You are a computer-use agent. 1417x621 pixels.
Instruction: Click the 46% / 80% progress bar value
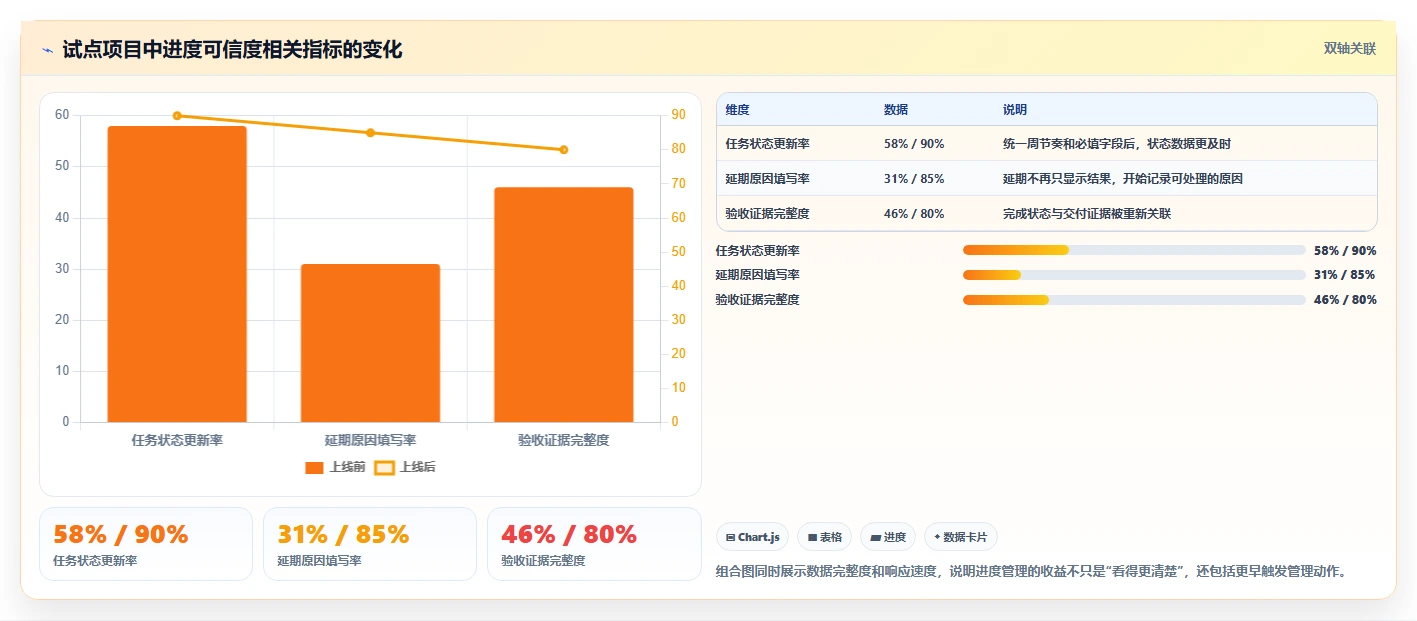click(x=1345, y=300)
